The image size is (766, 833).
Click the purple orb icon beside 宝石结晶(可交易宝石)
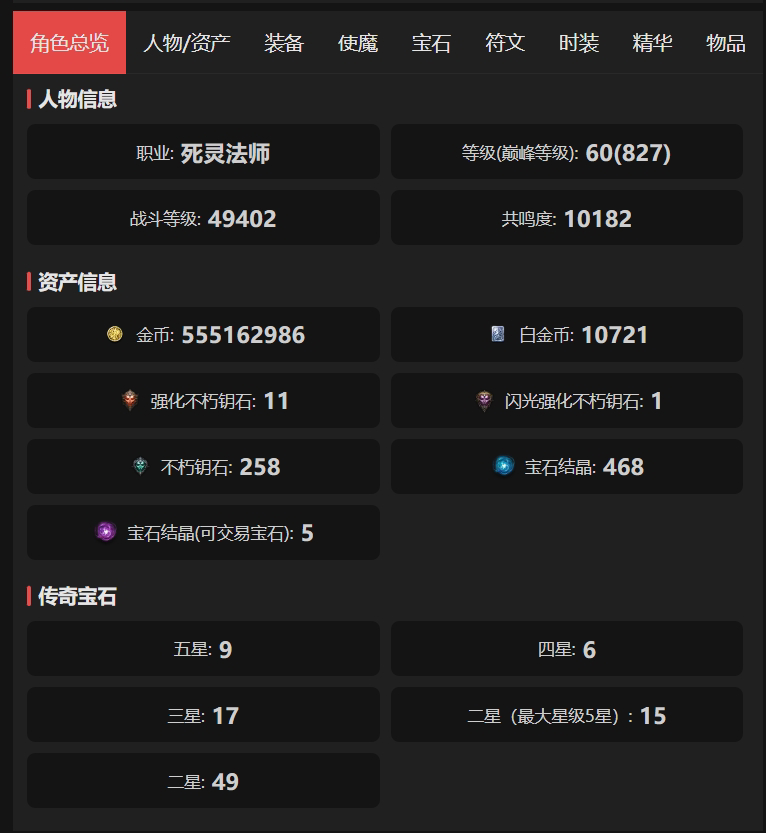tap(106, 532)
